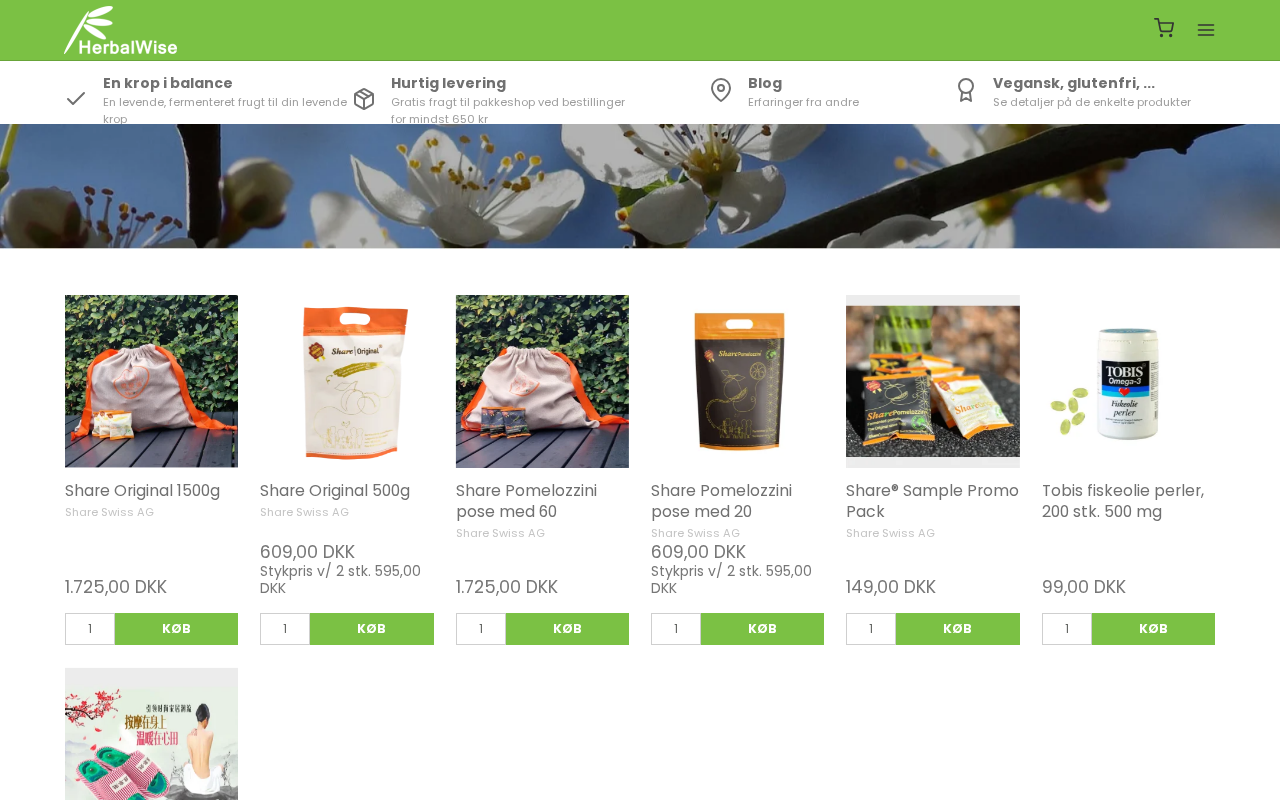
Task: Click 1.725,00 DKK price of Share Original 1500g
Action: point(116,587)
